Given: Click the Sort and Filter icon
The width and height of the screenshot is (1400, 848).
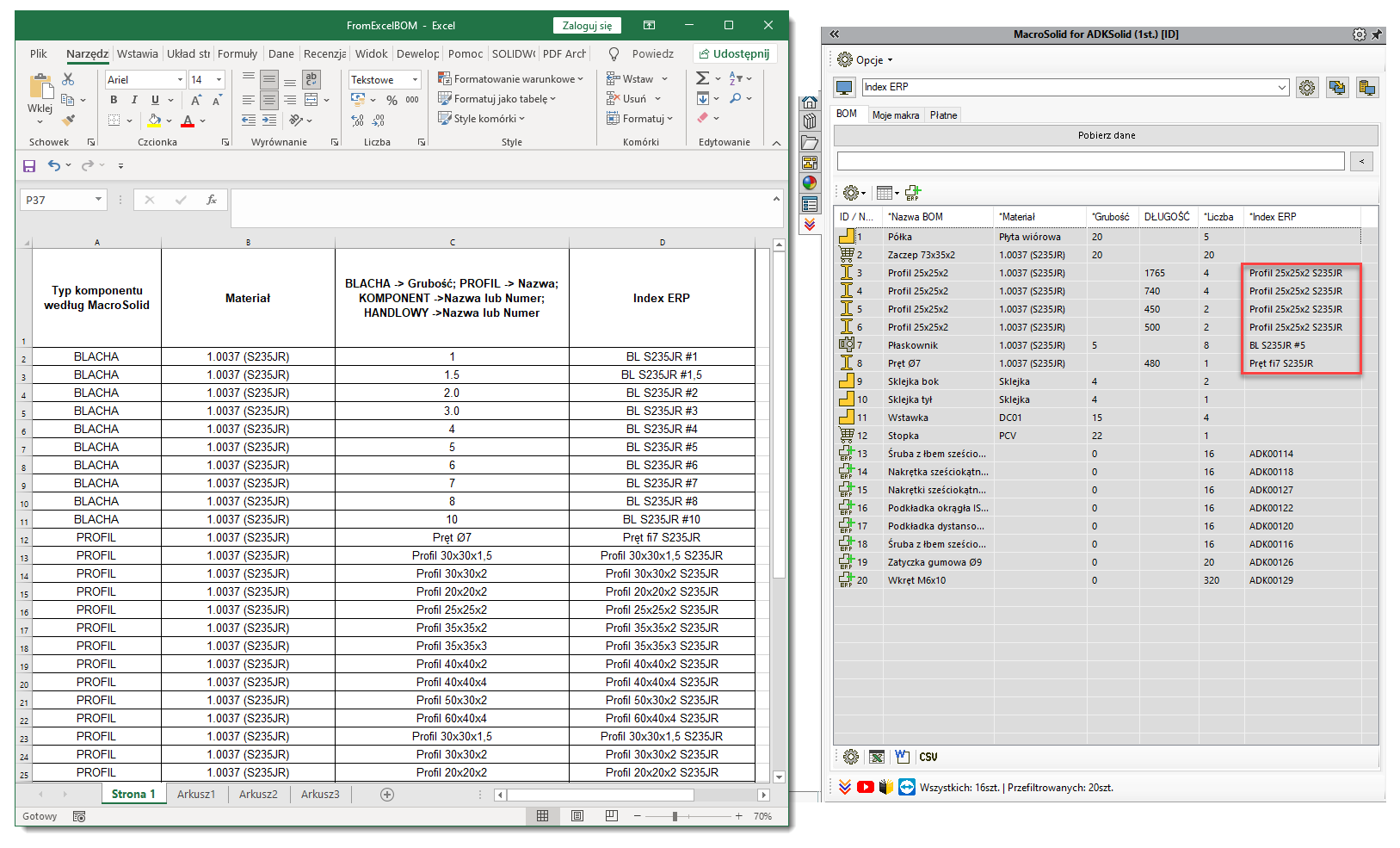Looking at the screenshot, I should pyautogui.click(x=736, y=78).
